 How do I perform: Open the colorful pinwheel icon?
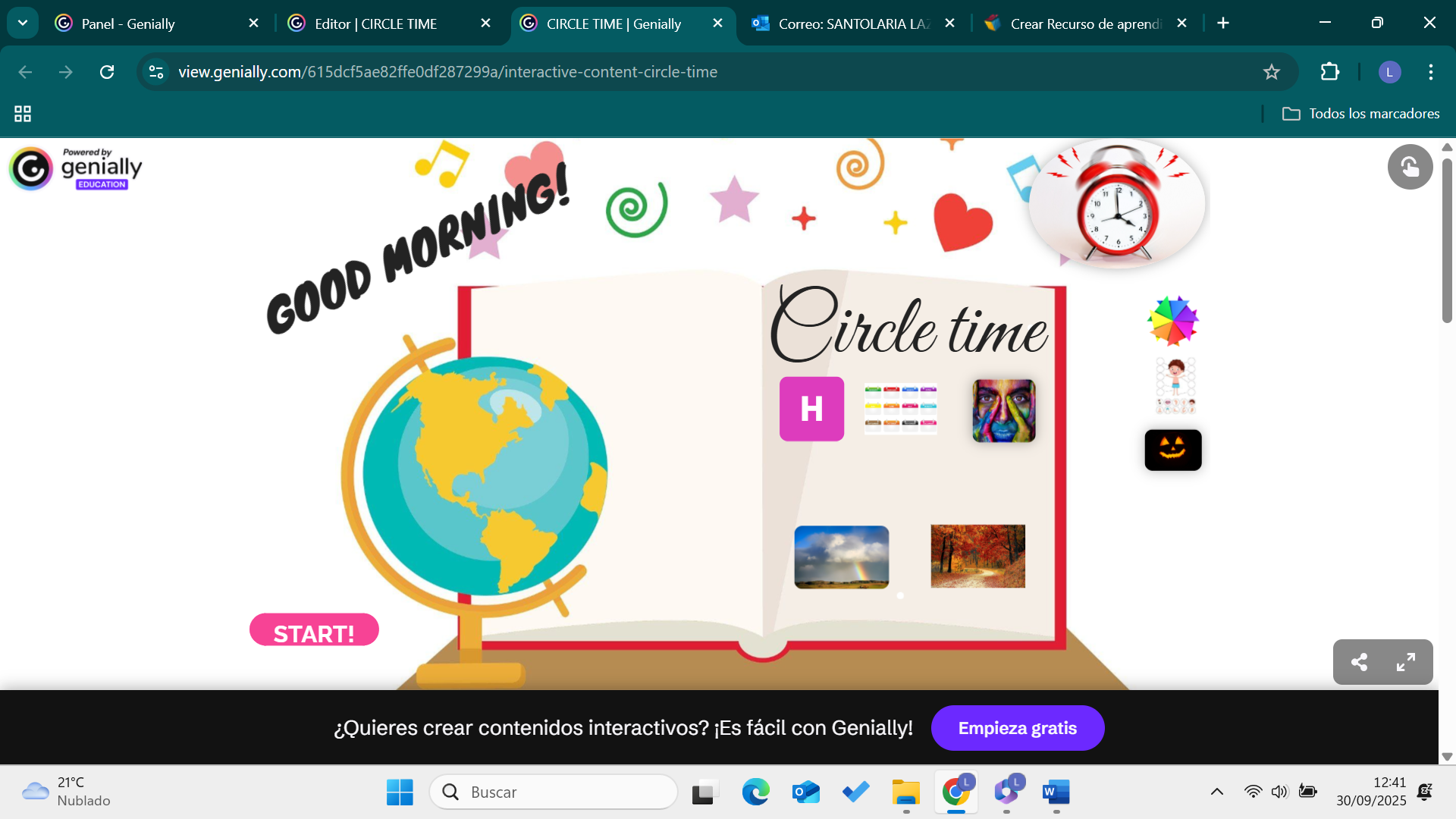click(x=1172, y=321)
